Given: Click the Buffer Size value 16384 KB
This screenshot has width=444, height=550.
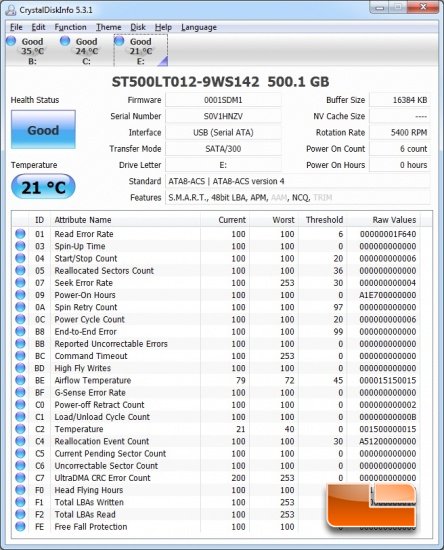Looking at the screenshot, I should tap(400, 100).
